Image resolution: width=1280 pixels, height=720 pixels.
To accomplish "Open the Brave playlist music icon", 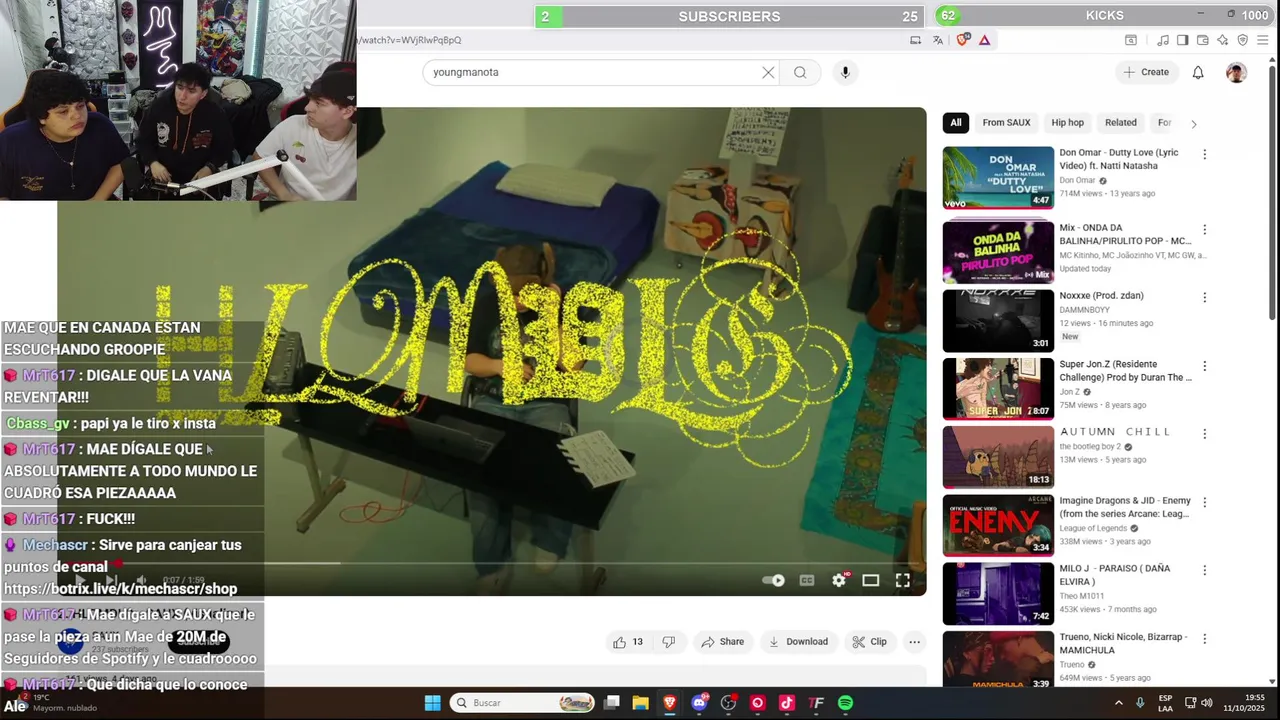I will tap(1163, 40).
